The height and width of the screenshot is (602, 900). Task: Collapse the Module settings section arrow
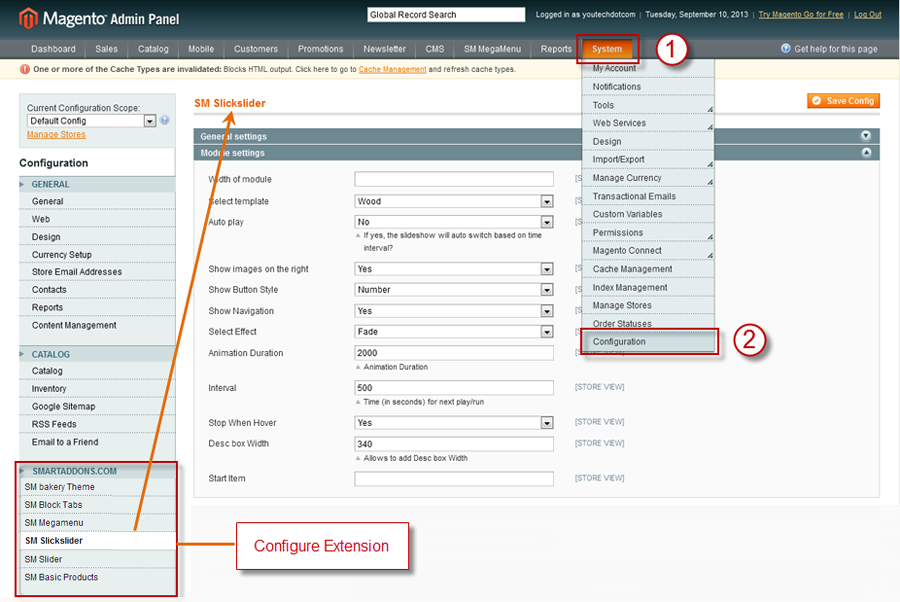[x=866, y=153]
